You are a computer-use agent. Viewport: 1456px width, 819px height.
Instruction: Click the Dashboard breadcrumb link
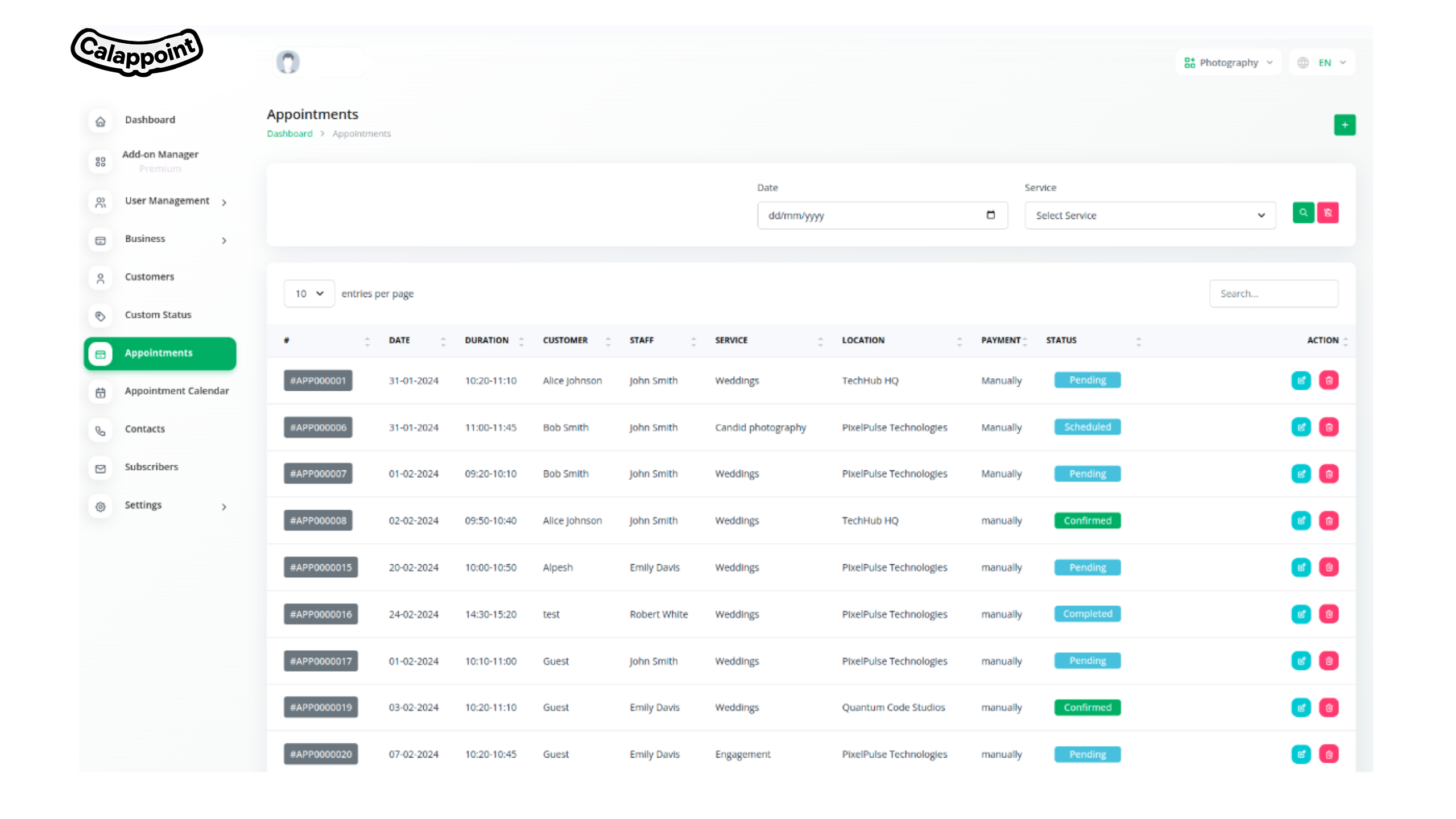(x=289, y=134)
